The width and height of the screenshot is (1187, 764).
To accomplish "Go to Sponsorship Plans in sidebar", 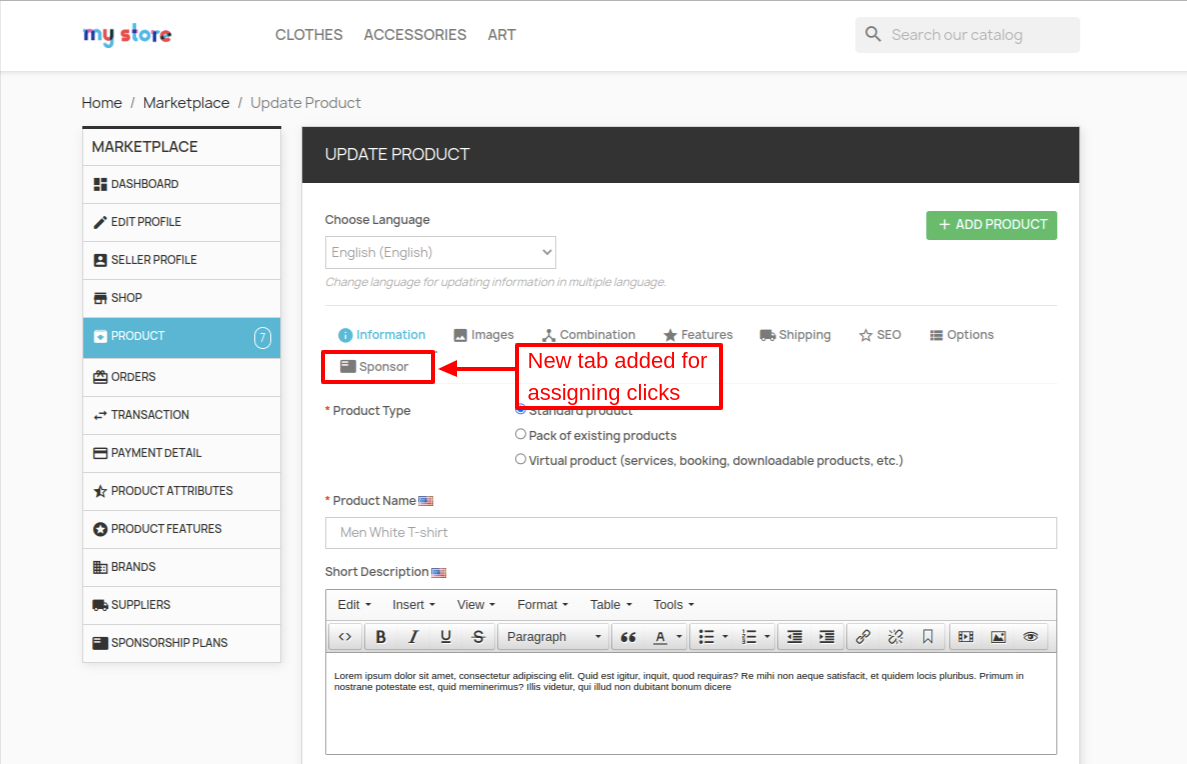I will [x=169, y=643].
